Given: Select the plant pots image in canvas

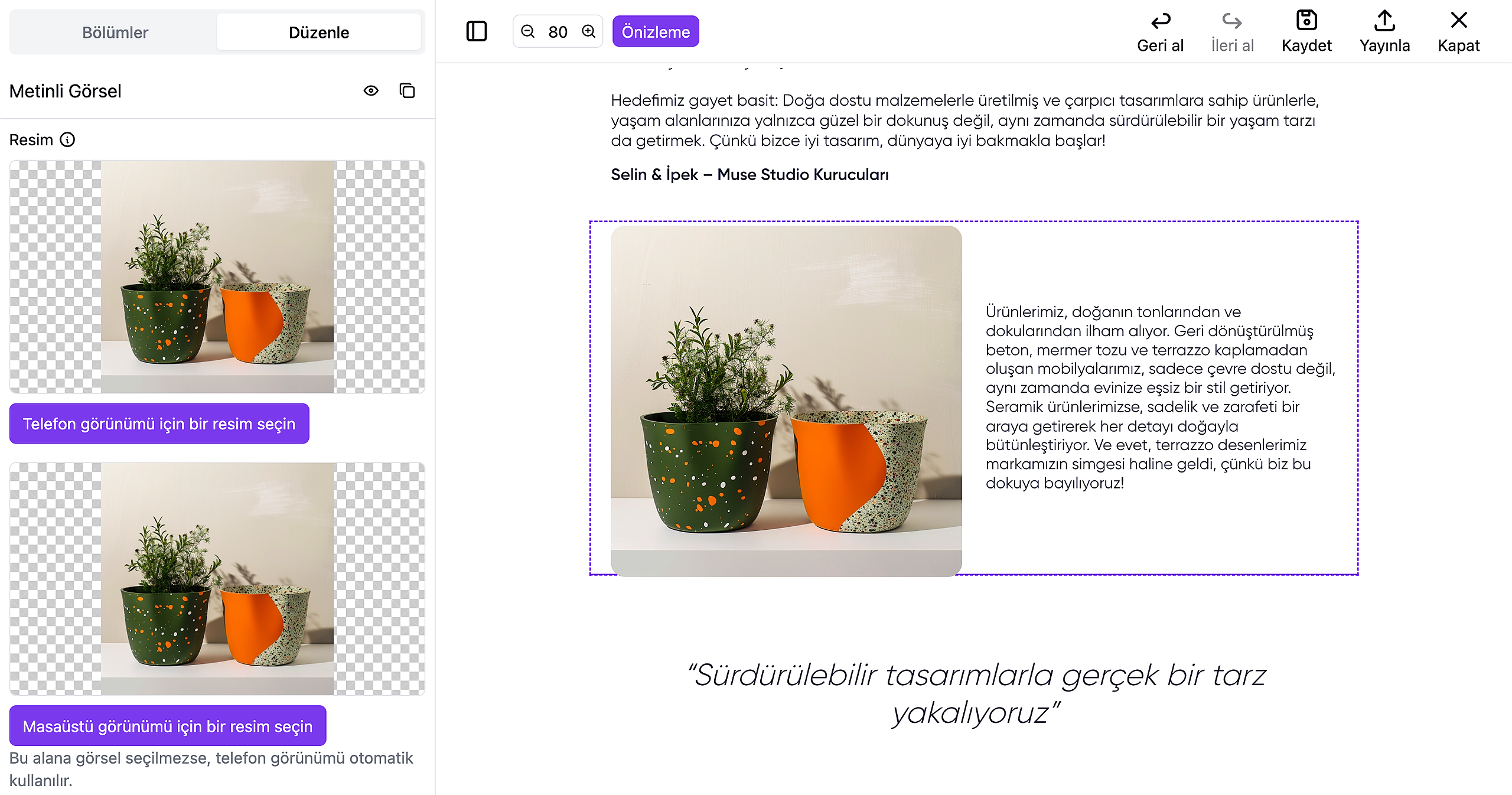Looking at the screenshot, I should click(x=786, y=400).
